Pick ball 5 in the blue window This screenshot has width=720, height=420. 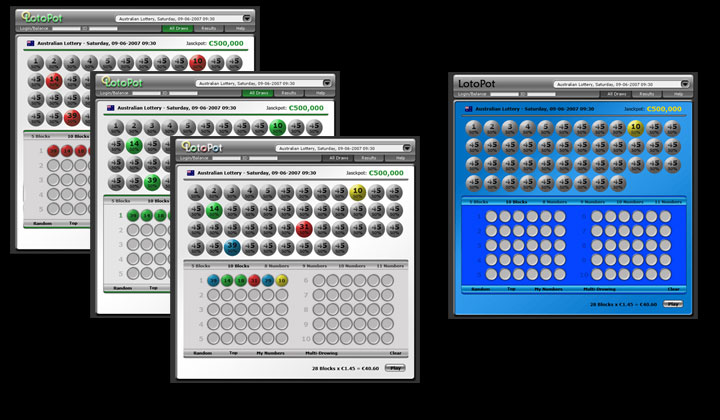(x=546, y=128)
